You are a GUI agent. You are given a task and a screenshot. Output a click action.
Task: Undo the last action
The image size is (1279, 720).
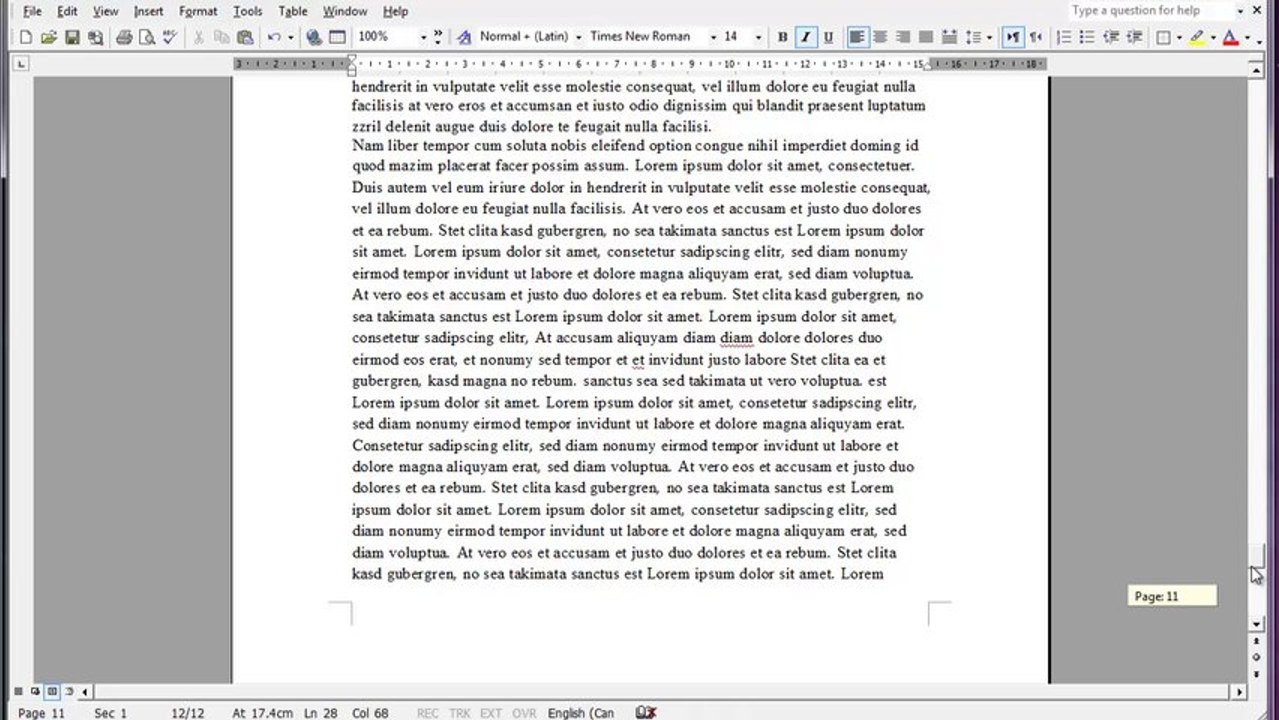[x=274, y=37]
